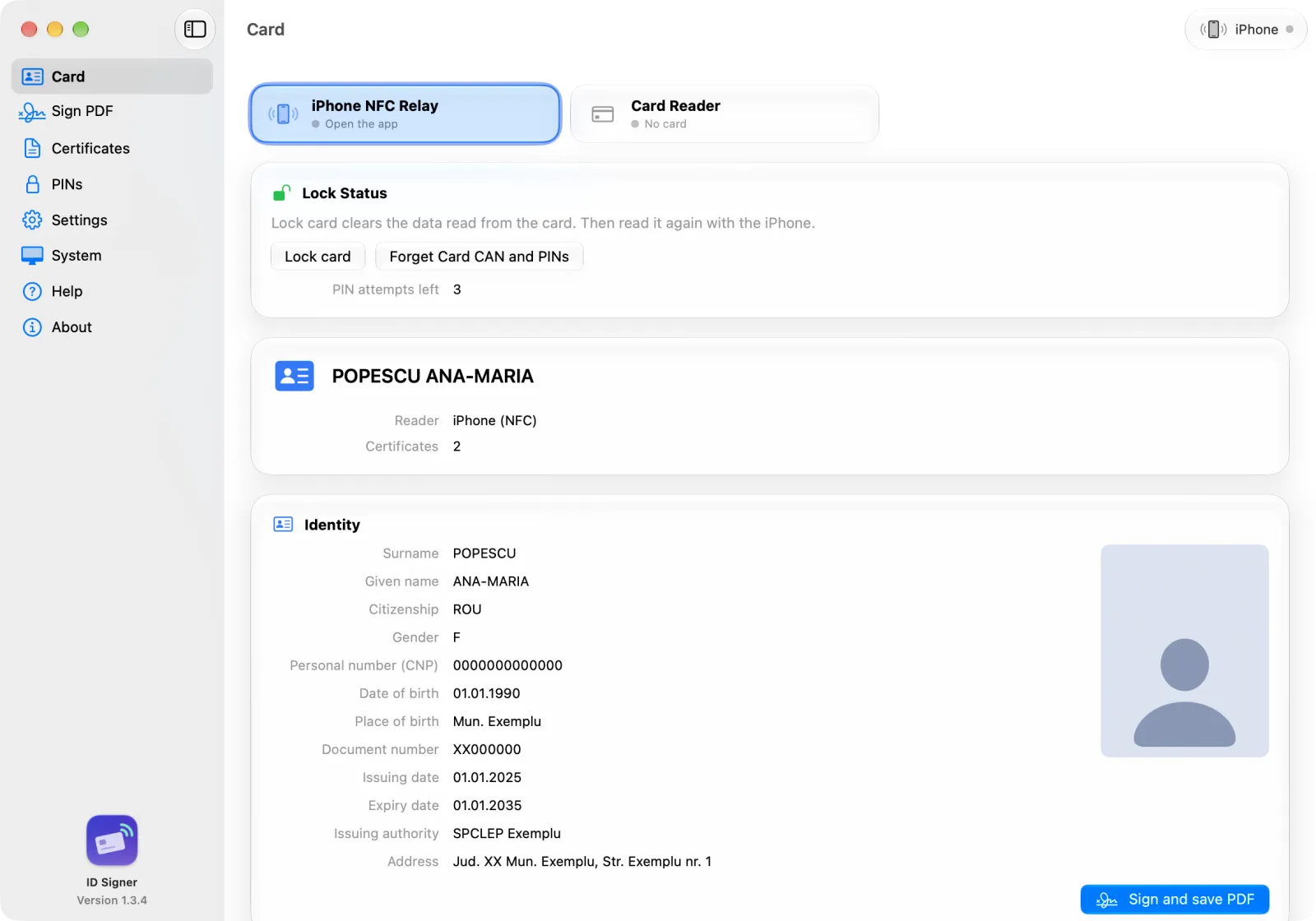
Task: Click the Certificates document icon
Action: pos(32,148)
